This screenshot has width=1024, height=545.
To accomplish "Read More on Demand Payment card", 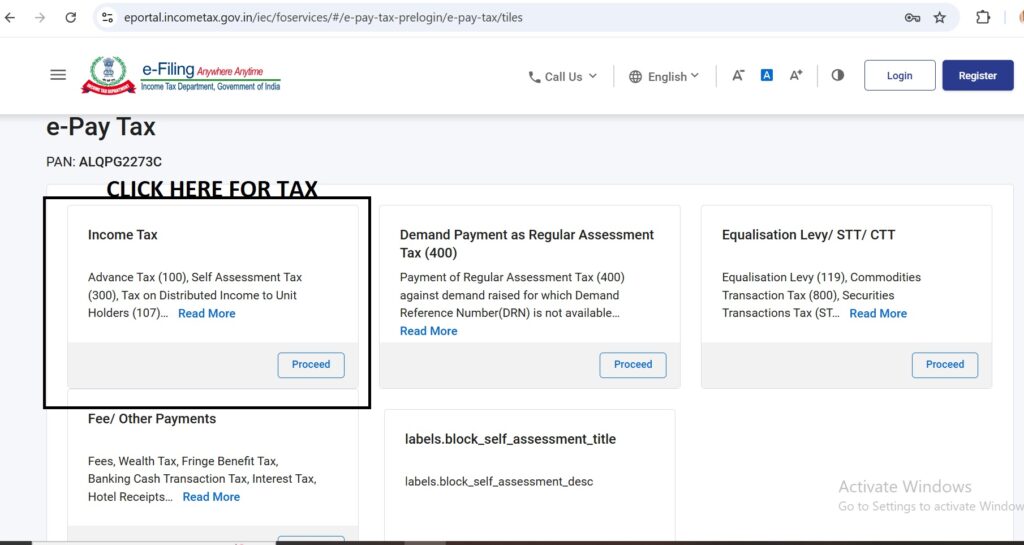I will click(x=428, y=331).
